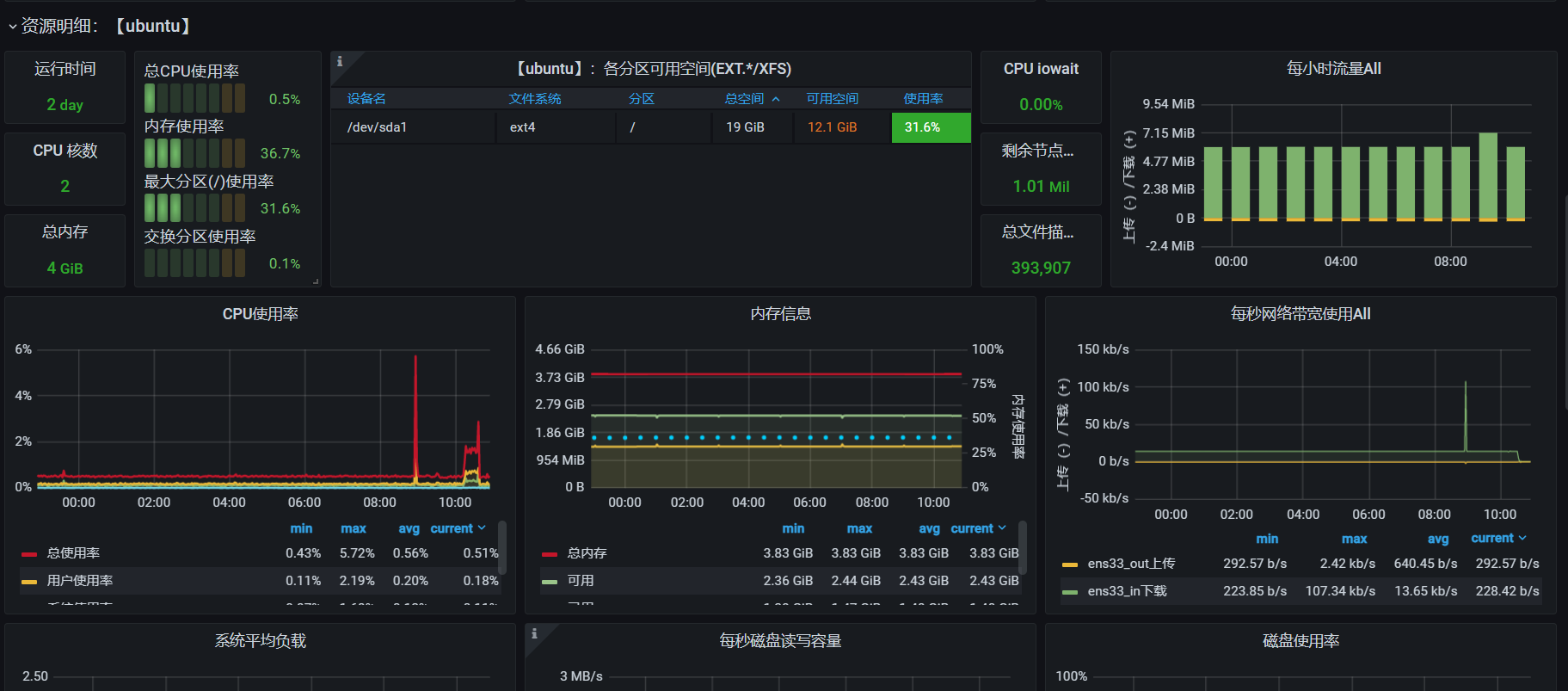Sort CPU使用率 legend by avg column
Screen dimensions: 1568x691
click(x=409, y=528)
